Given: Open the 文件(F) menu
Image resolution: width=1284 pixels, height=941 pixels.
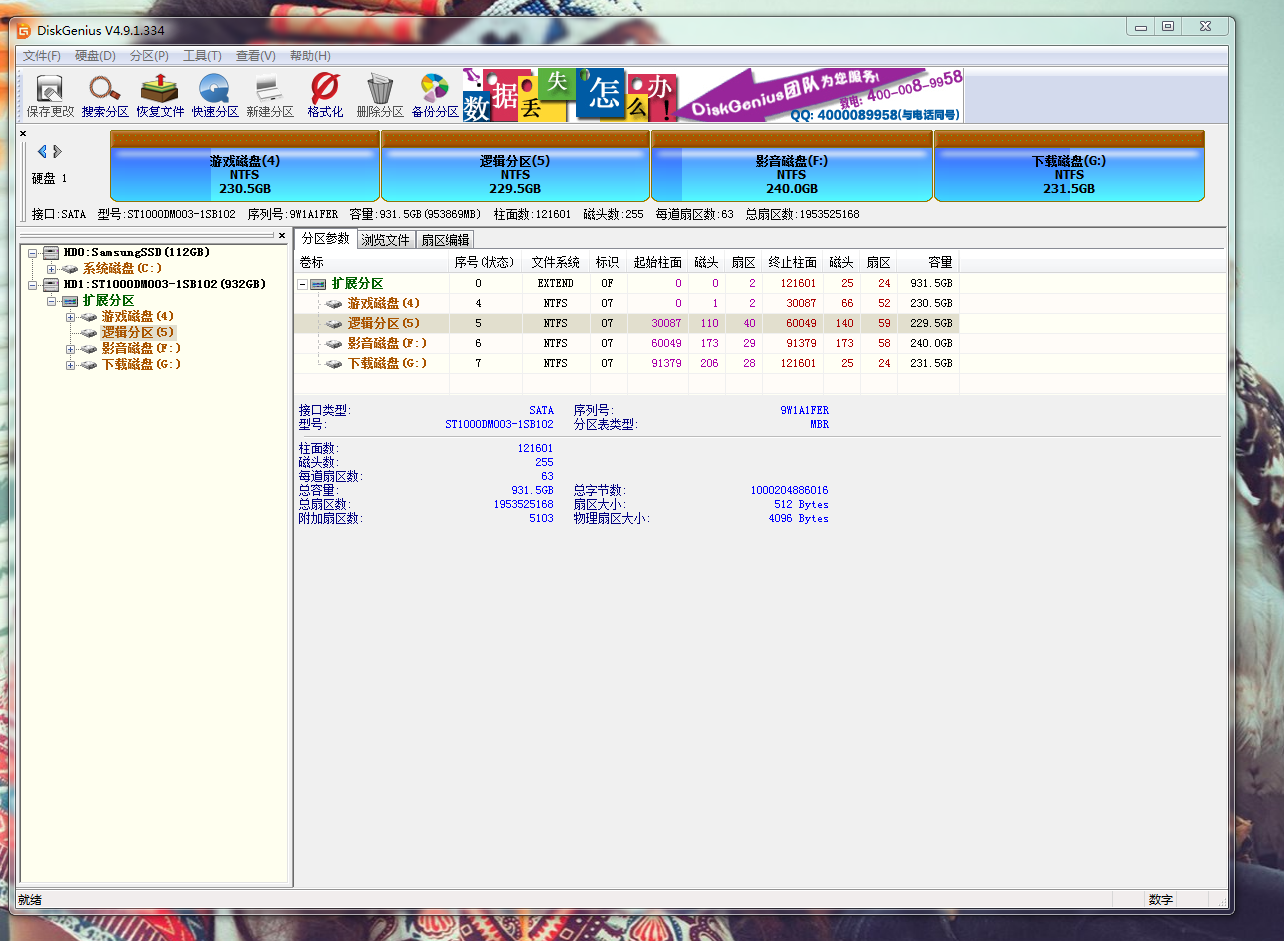Looking at the screenshot, I should [x=42, y=56].
